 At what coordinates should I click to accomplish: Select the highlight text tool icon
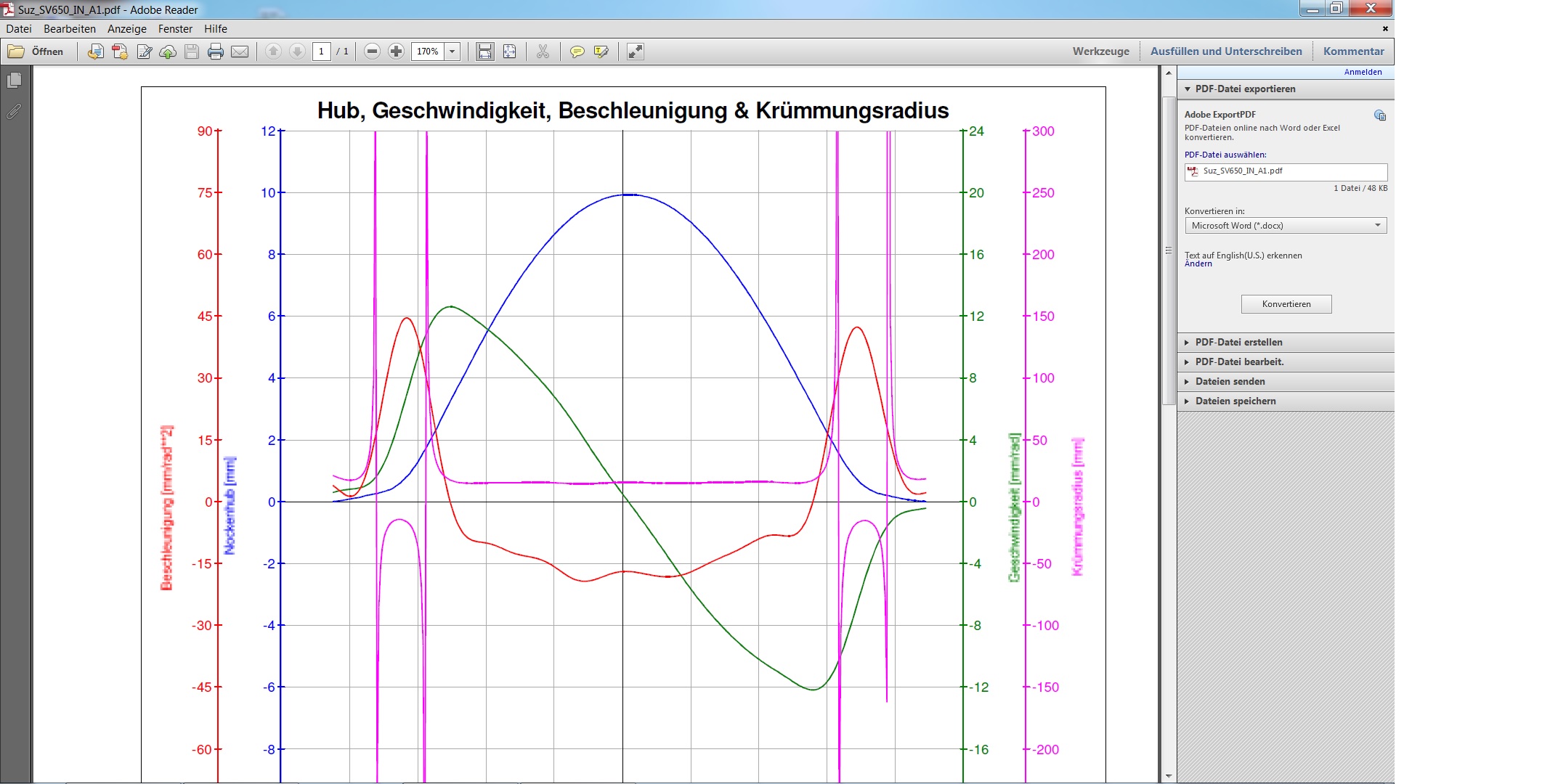(x=601, y=52)
